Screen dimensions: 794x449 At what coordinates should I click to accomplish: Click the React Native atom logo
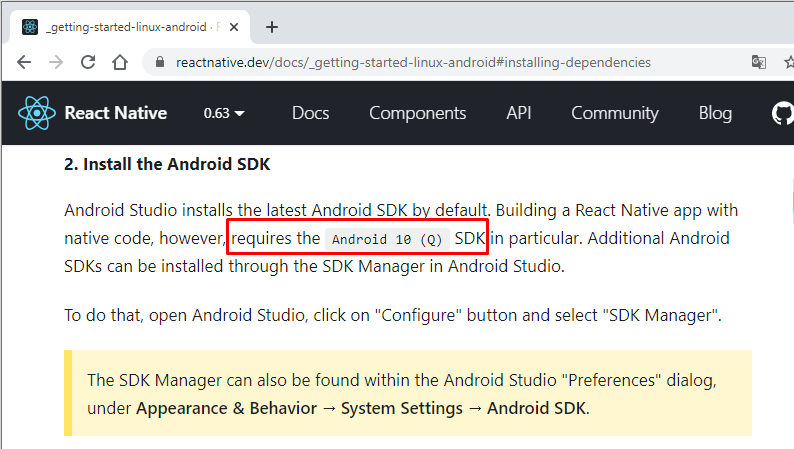coord(37,113)
